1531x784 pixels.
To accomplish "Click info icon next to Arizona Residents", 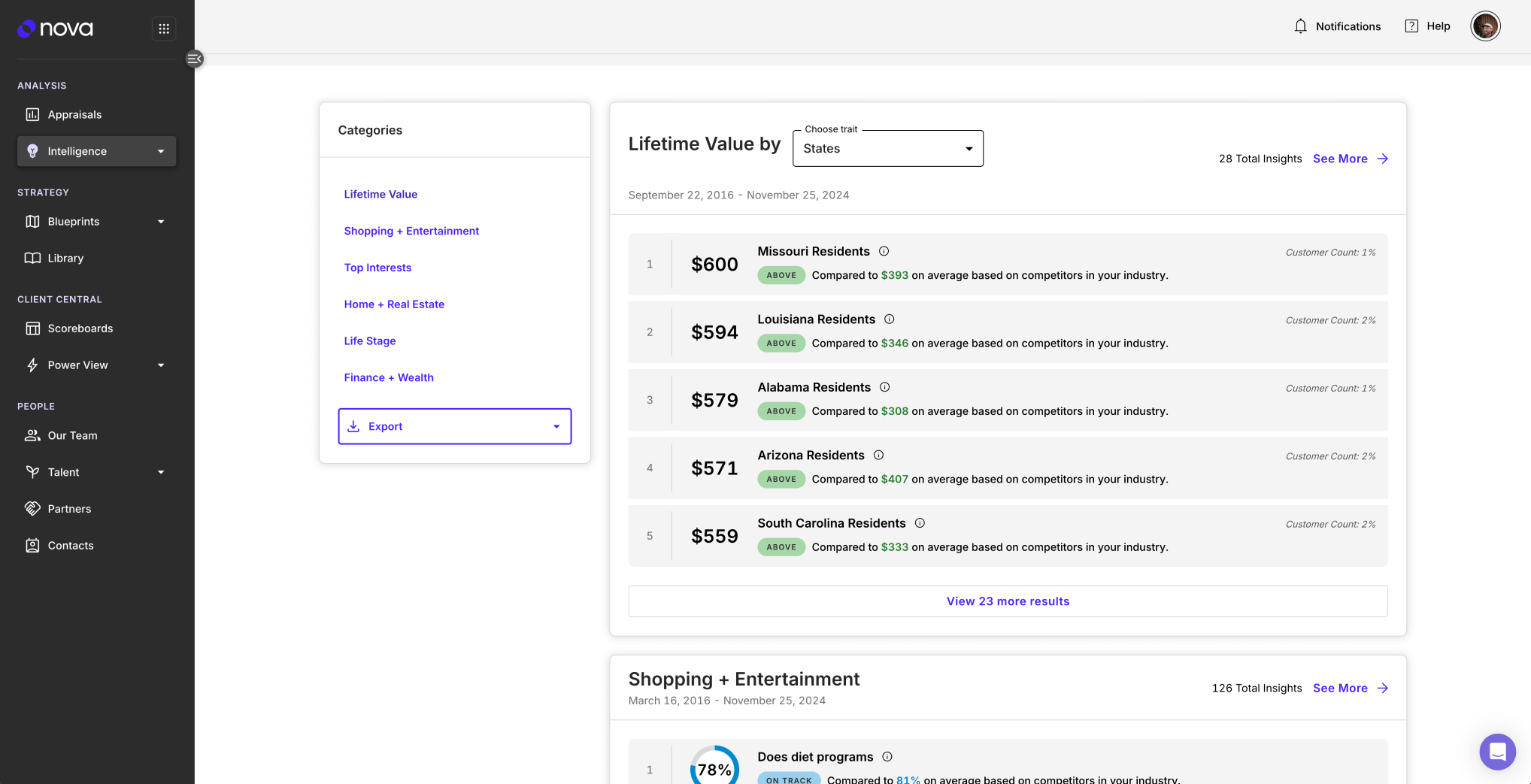I will click(878, 455).
